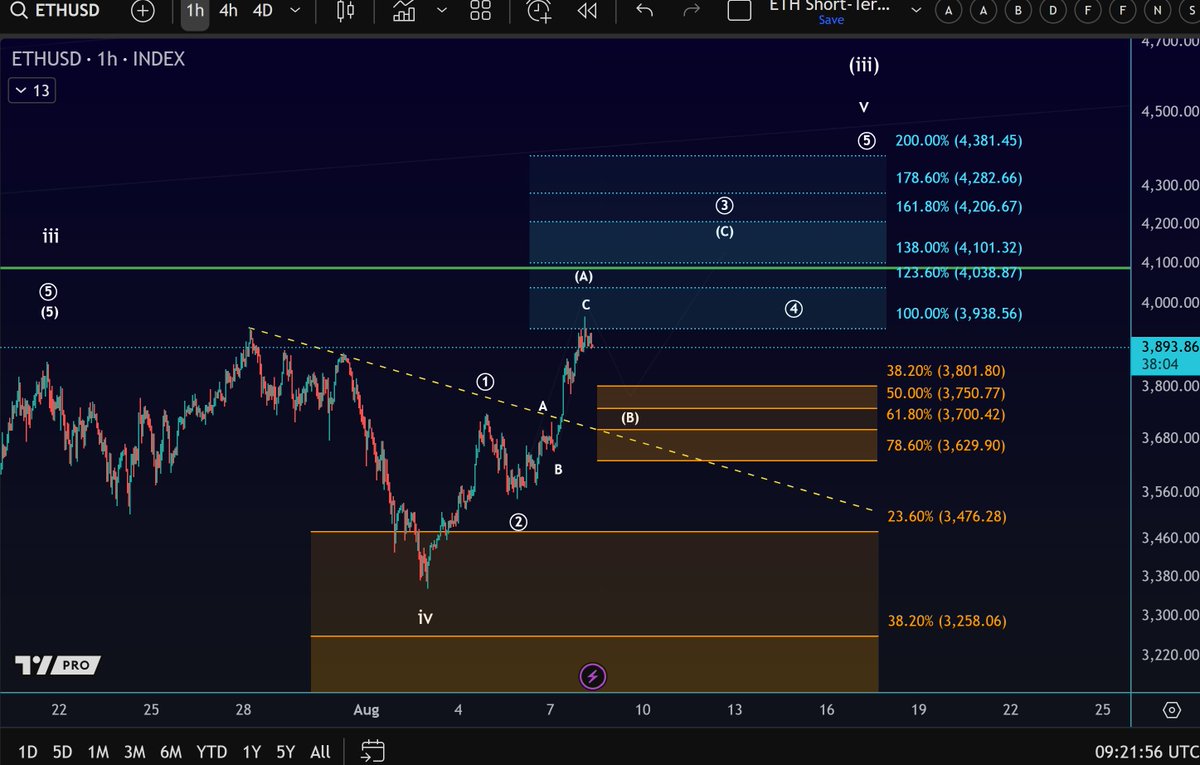Select the All date range button
The image size is (1200, 765).
click(x=319, y=751)
